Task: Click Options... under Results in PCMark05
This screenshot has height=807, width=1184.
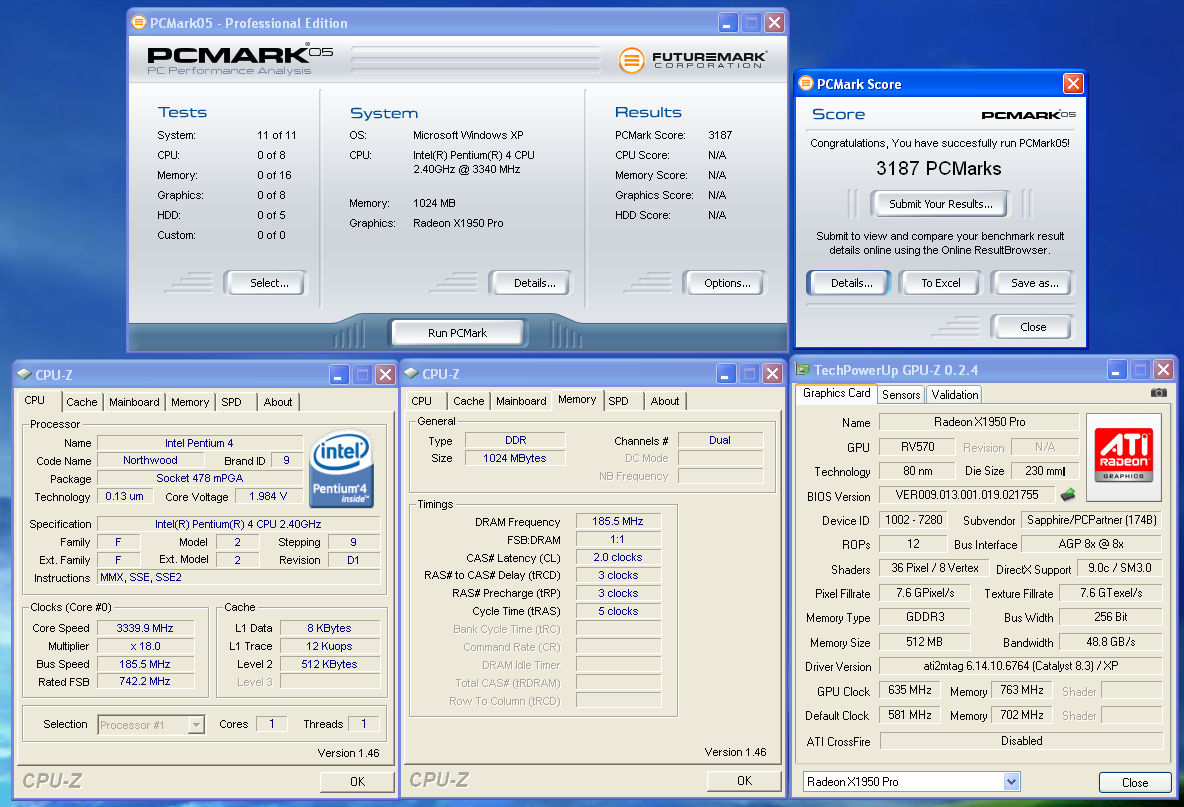Action: (x=724, y=283)
